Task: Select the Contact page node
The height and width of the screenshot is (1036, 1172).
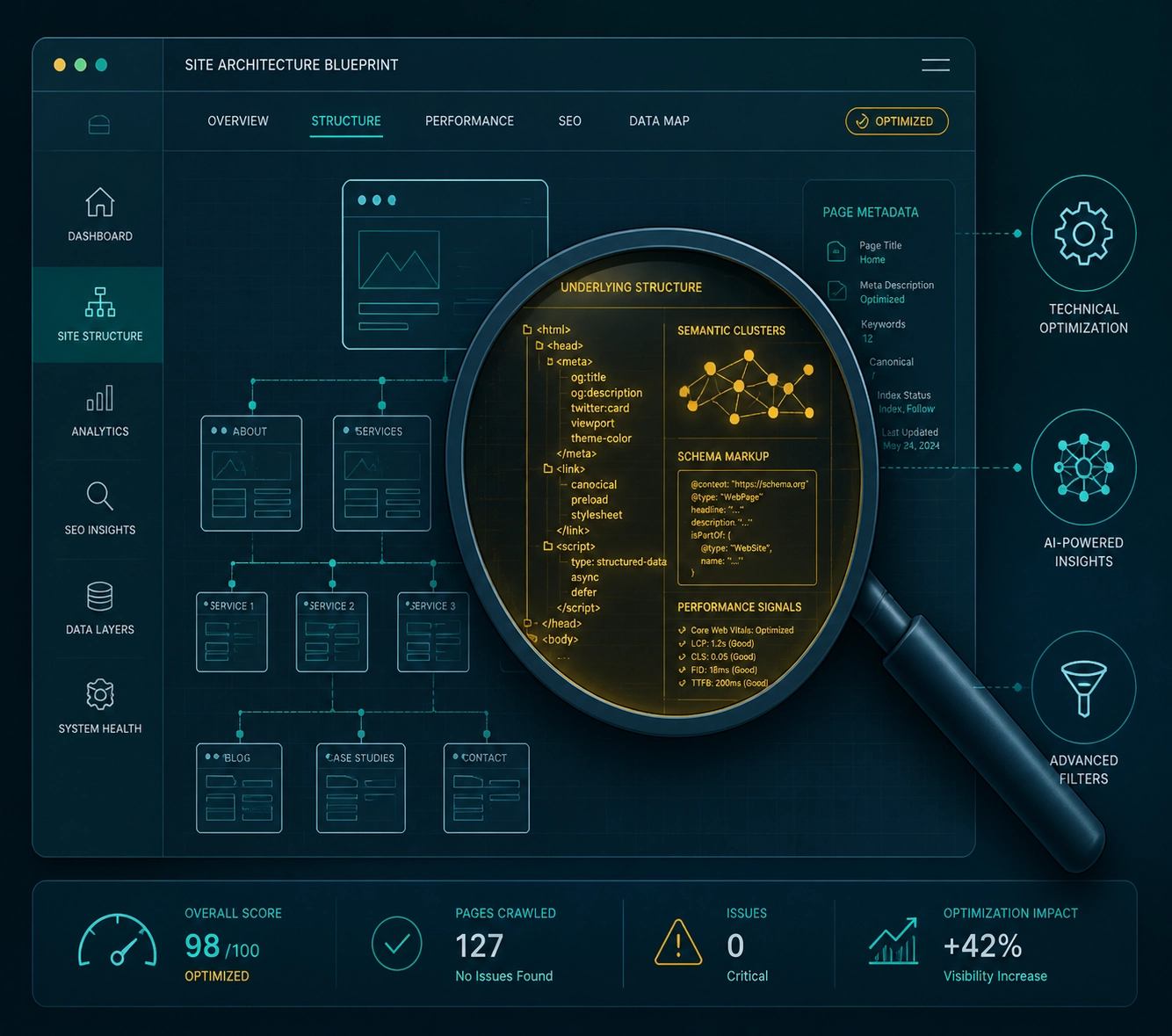Action: pos(487,788)
